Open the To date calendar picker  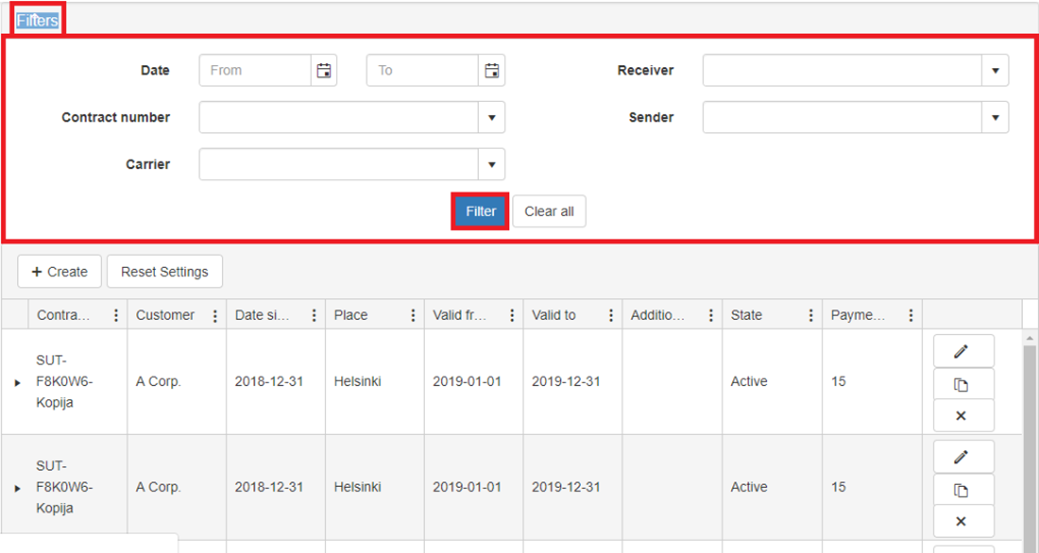pyautogui.click(x=491, y=71)
